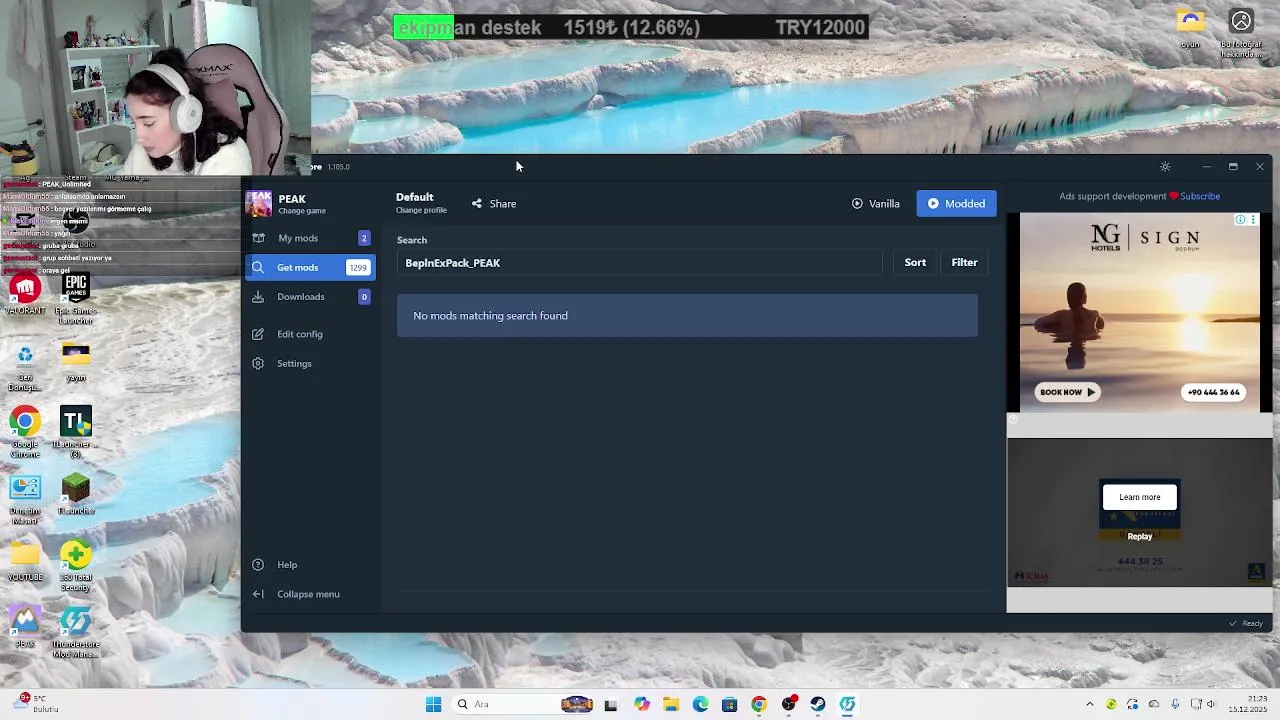Open the YOUTUBE folder on desktop
1280x720 pixels.
click(x=25, y=562)
